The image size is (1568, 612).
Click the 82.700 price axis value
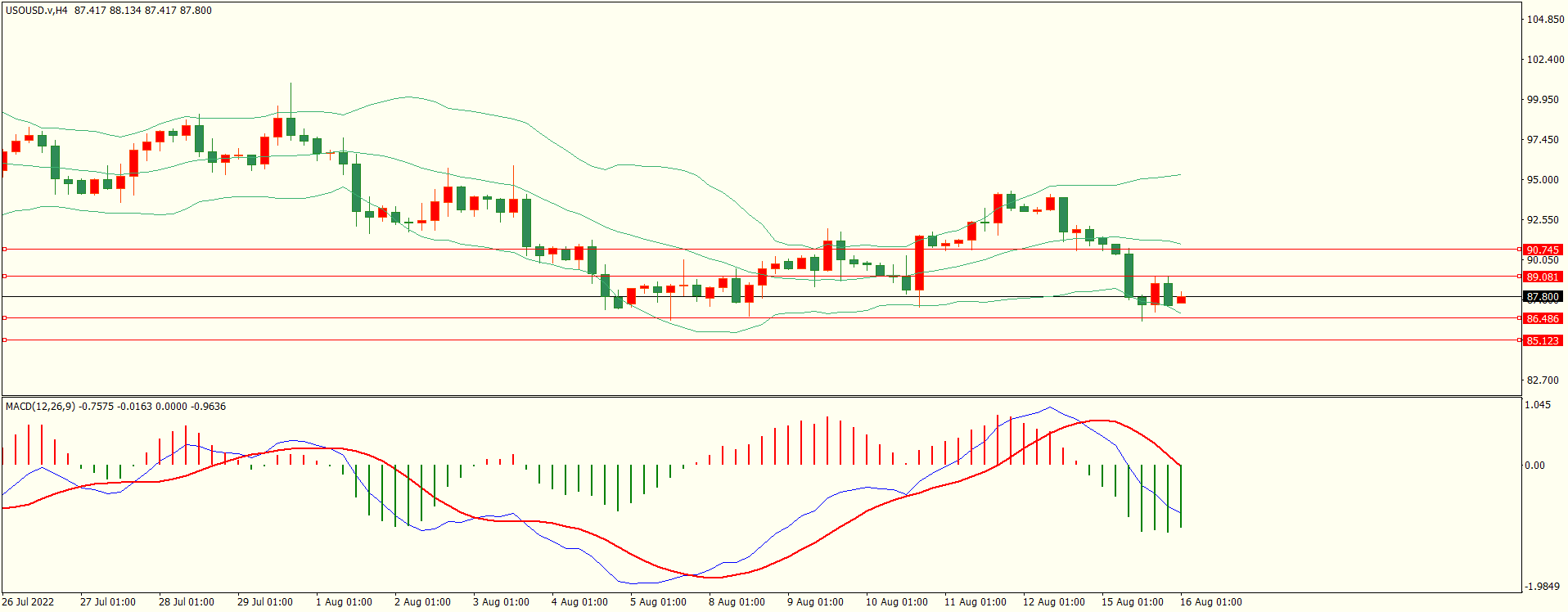click(1543, 380)
